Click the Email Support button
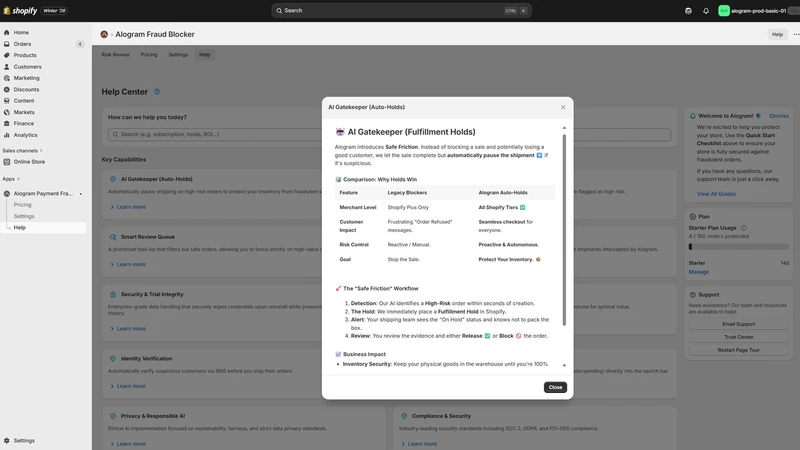 (x=738, y=324)
